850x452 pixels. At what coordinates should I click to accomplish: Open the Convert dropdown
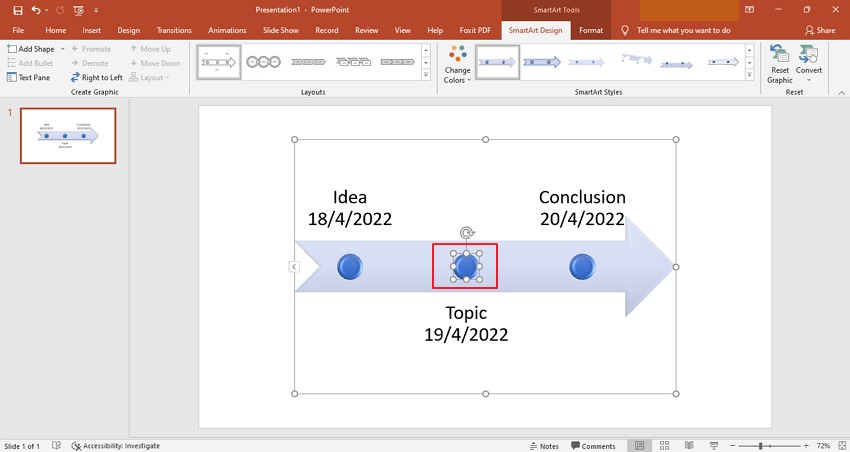click(809, 64)
